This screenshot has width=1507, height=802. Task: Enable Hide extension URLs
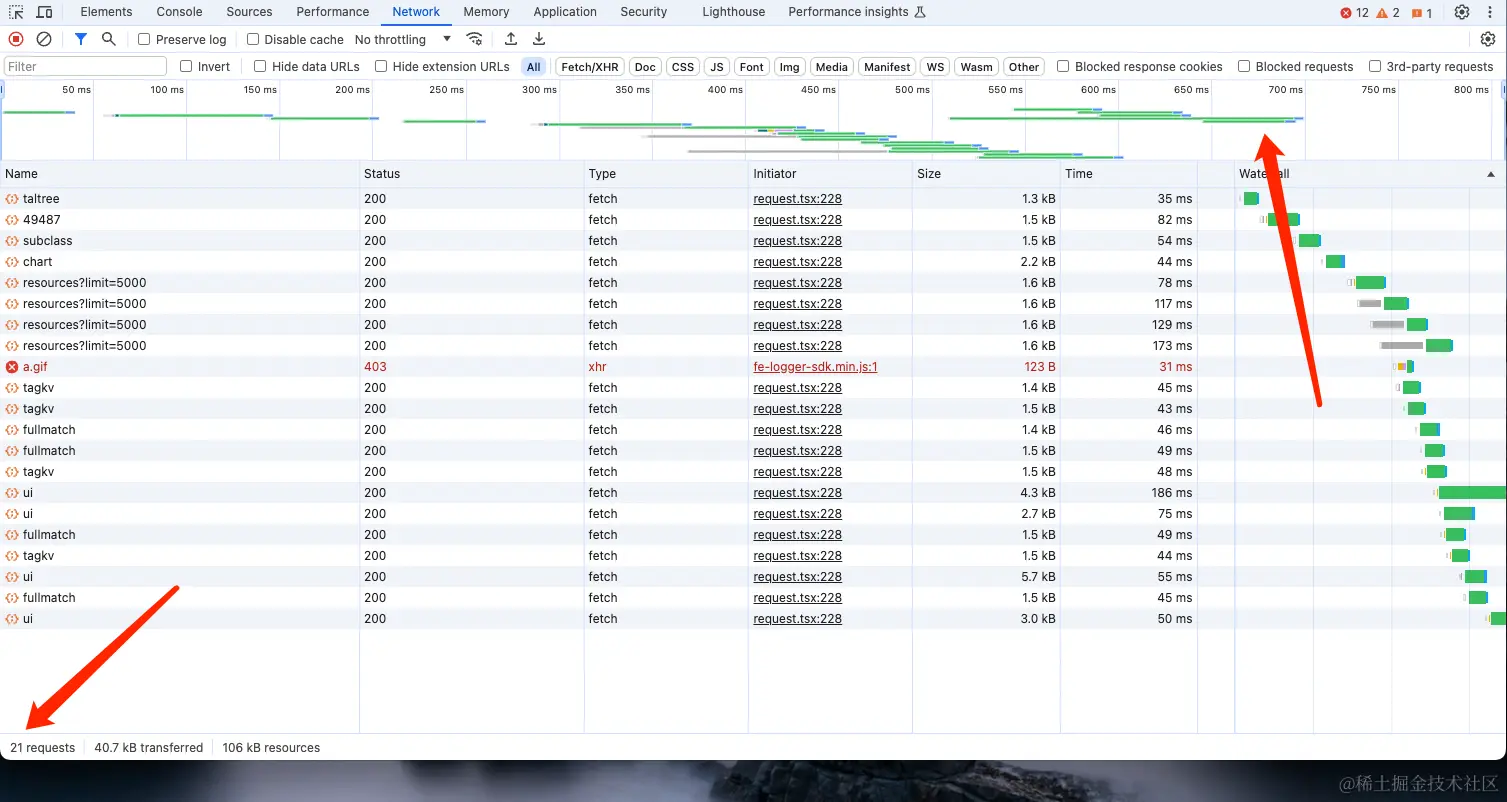(381, 66)
